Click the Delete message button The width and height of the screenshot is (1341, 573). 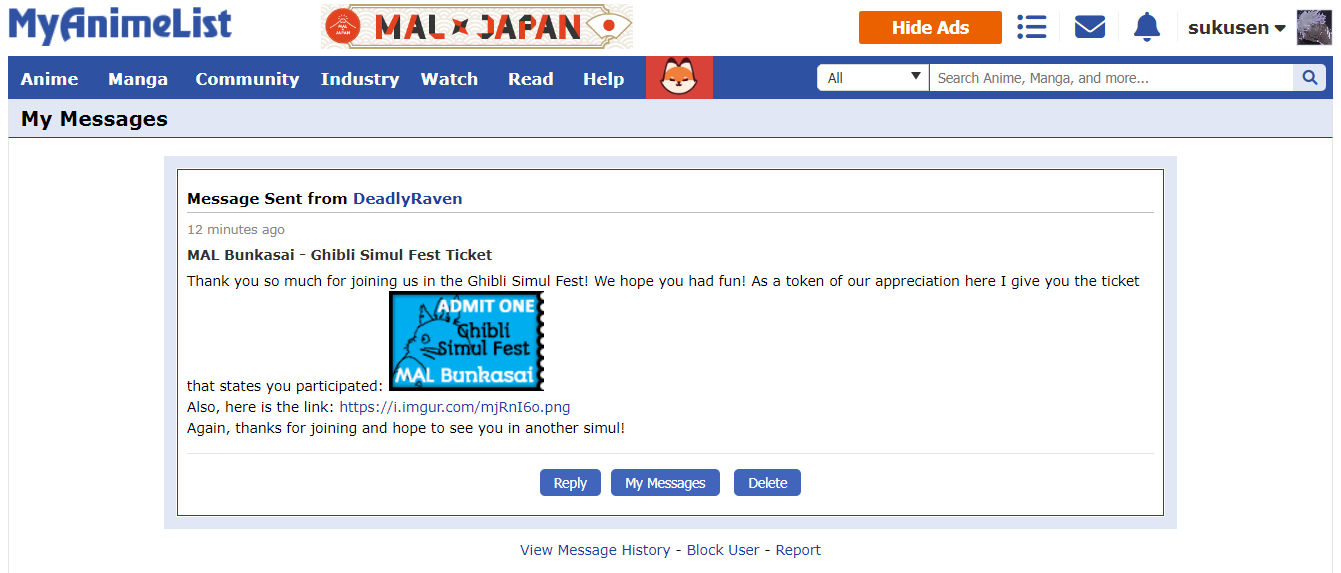[767, 482]
